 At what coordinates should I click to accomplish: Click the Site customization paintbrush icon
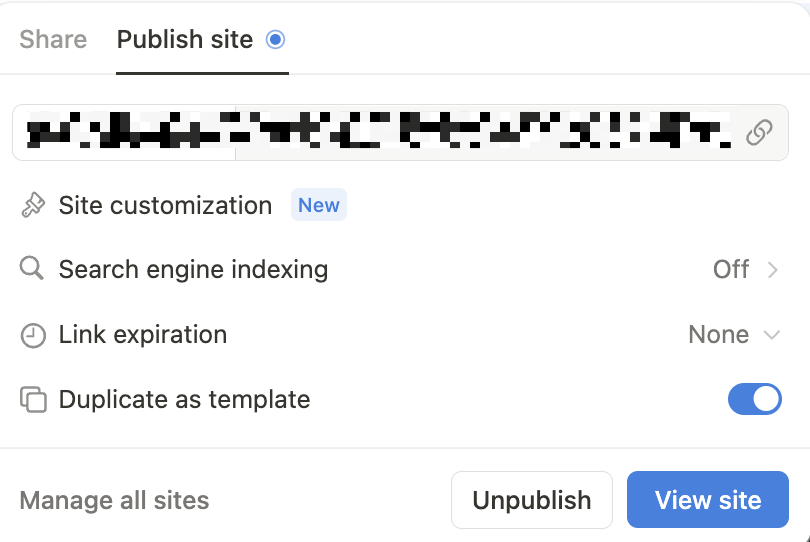tap(33, 205)
